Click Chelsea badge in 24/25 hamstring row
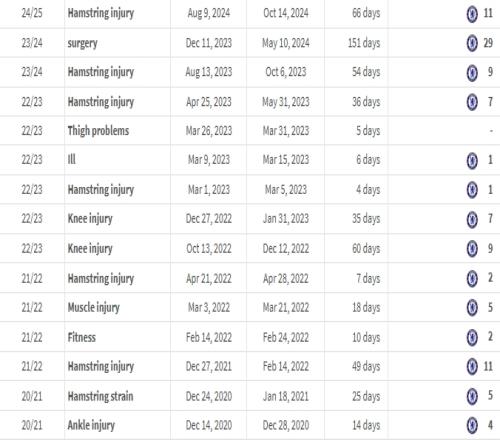The image size is (500, 440). click(472, 14)
